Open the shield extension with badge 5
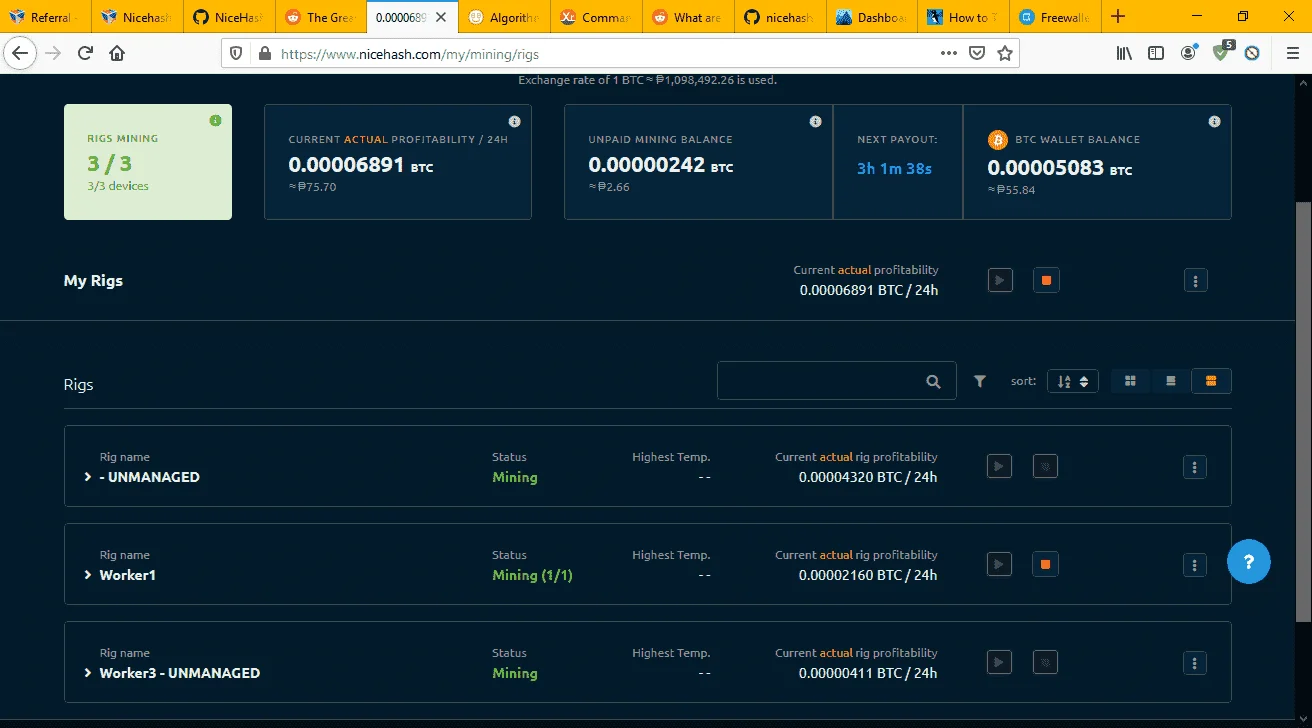This screenshot has height=728, width=1312. tap(1221, 52)
